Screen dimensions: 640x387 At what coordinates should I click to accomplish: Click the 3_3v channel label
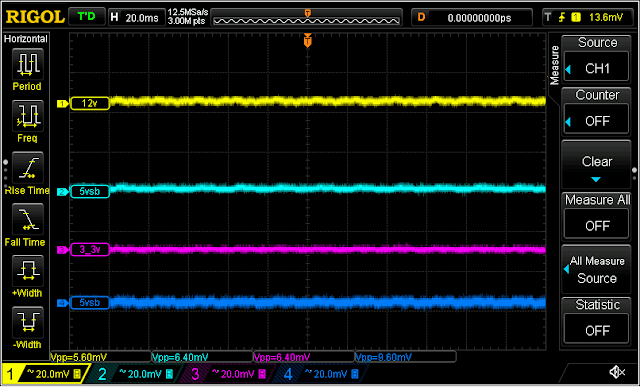tap(90, 249)
